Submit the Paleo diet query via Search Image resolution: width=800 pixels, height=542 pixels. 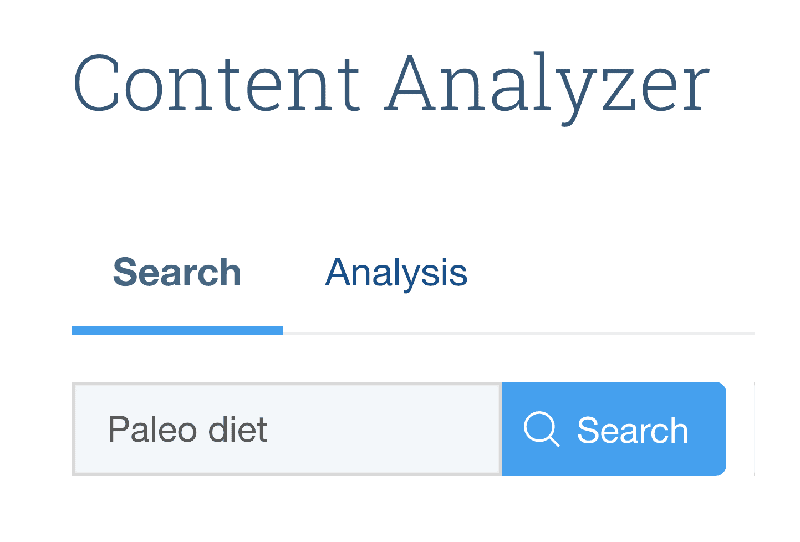point(614,429)
